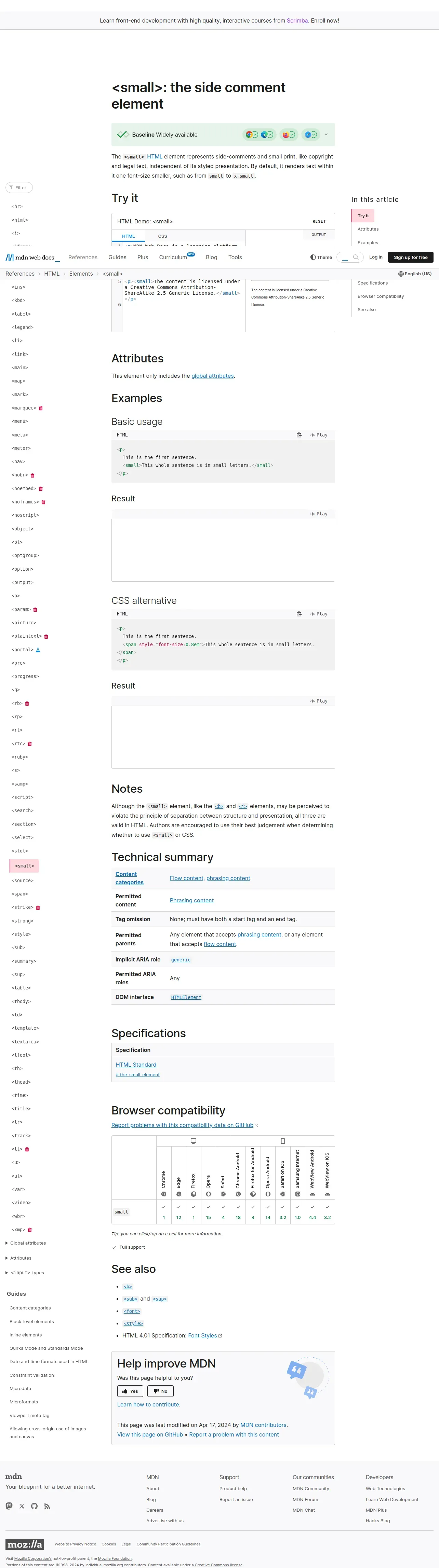
Task: Open MDN Mastodon icon in footer
Action: [x=9, y=1507]
